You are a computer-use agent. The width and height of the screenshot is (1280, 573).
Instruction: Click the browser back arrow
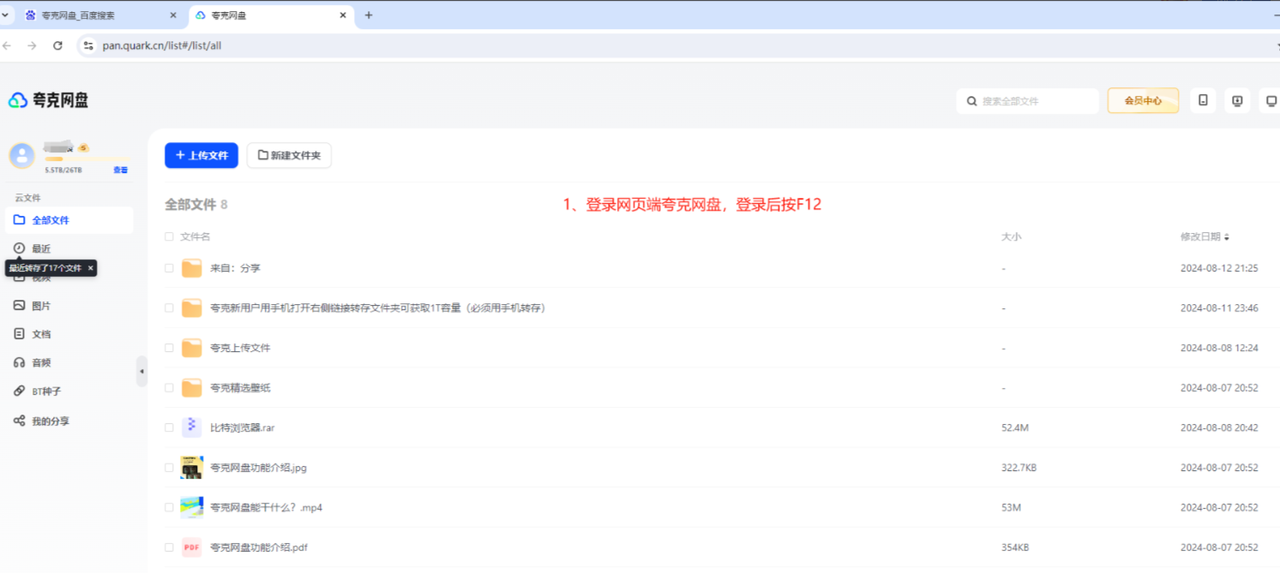8,46
